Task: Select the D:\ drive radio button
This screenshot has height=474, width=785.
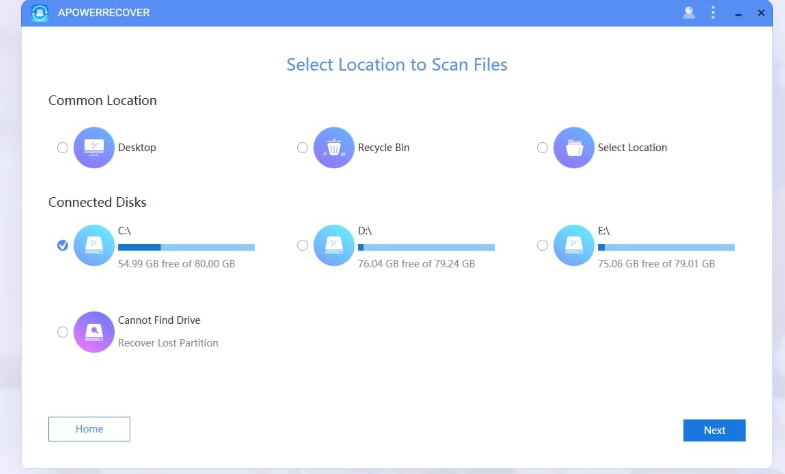Action: point(302,245)
